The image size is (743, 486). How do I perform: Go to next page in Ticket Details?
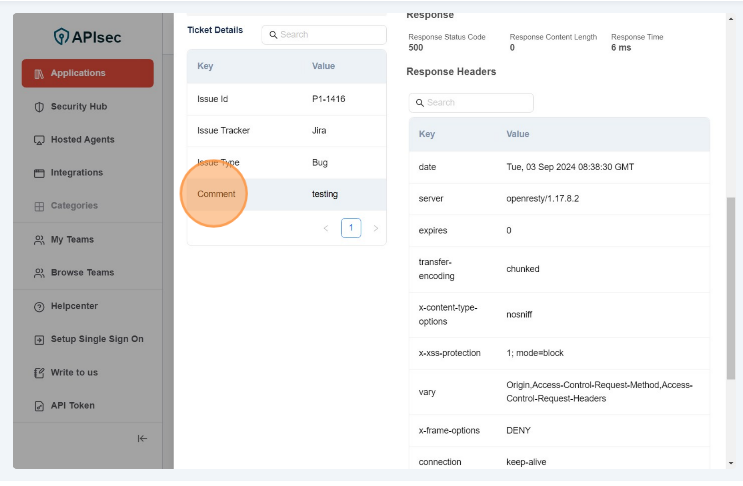[x=376, y=228]
